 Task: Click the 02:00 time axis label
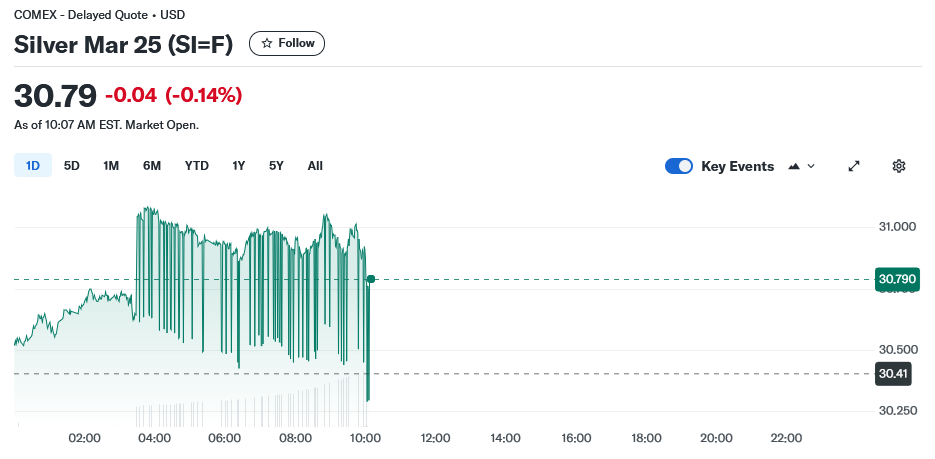[85, 438]
